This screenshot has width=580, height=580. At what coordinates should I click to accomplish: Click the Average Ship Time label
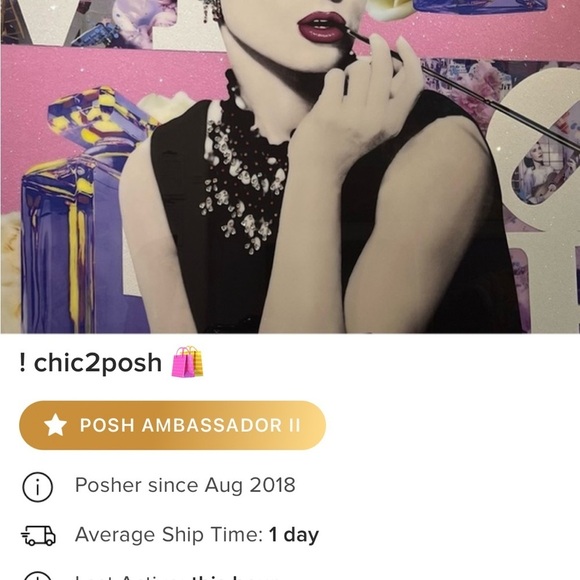[169, 535]
